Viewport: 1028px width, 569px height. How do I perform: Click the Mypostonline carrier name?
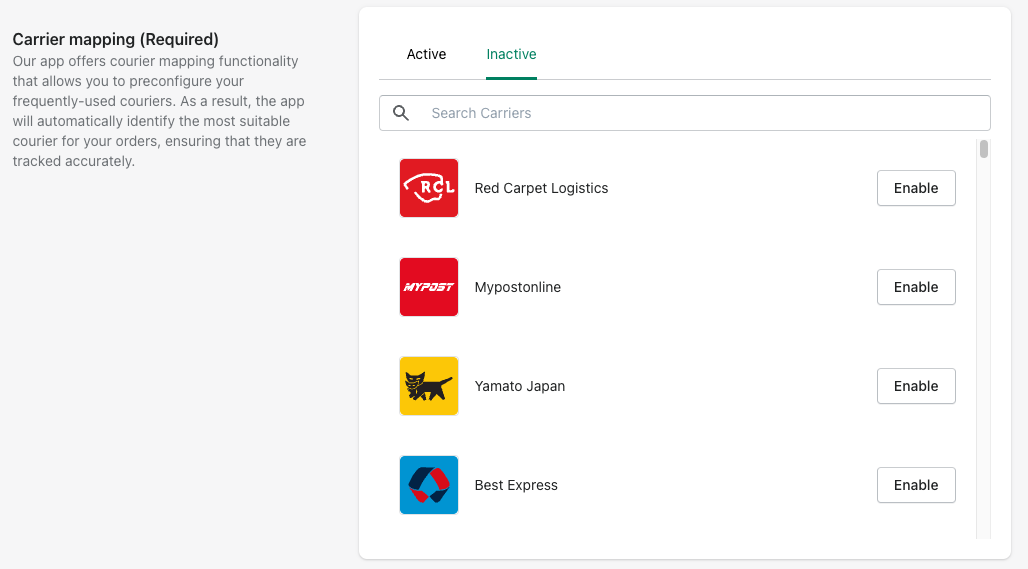click(517, 287)
